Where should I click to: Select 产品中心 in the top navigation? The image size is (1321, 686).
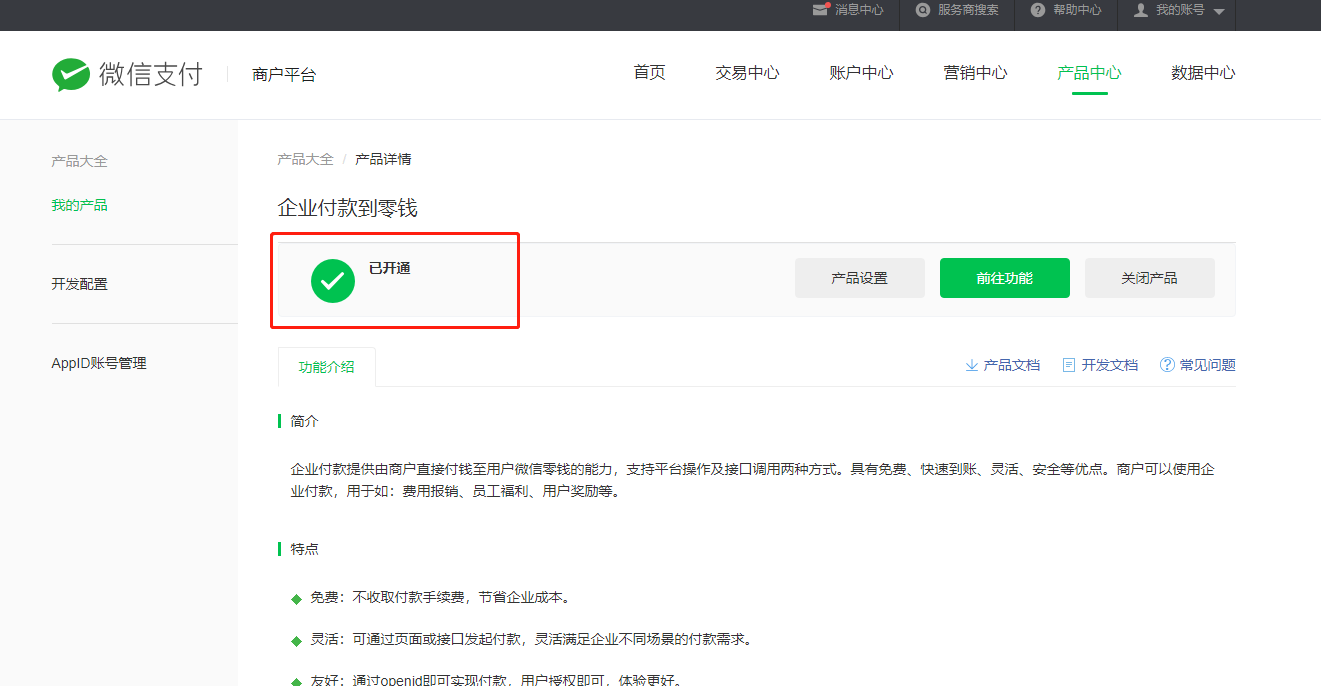1089,73
